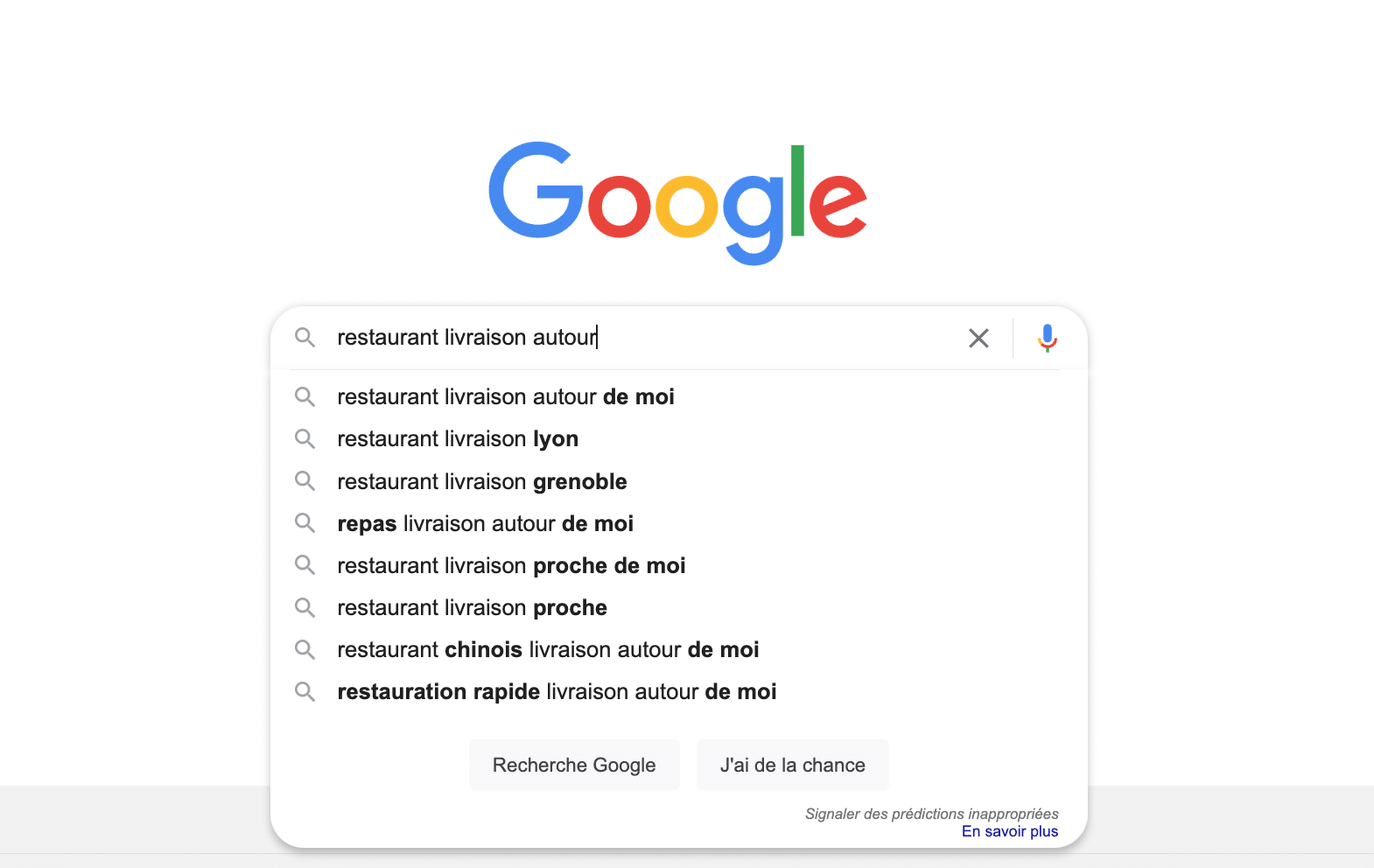
Task: Click the 'J'ai de la chance' button
Action: coord(792,764)
